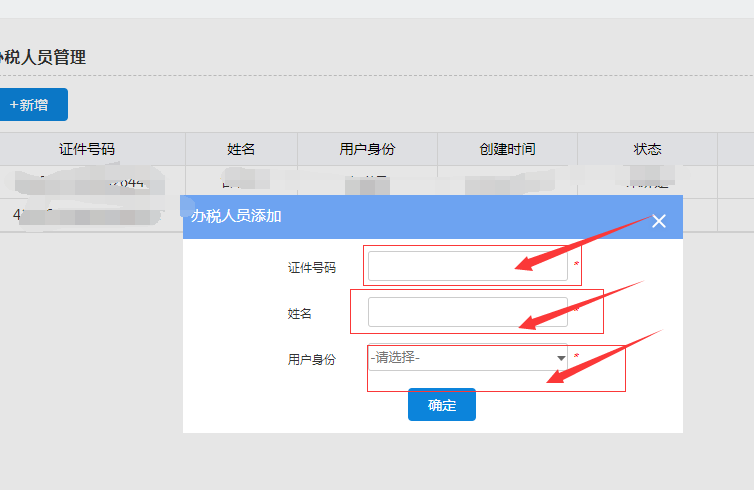Click the 姓名 label in the dialog

pos(300,313)
